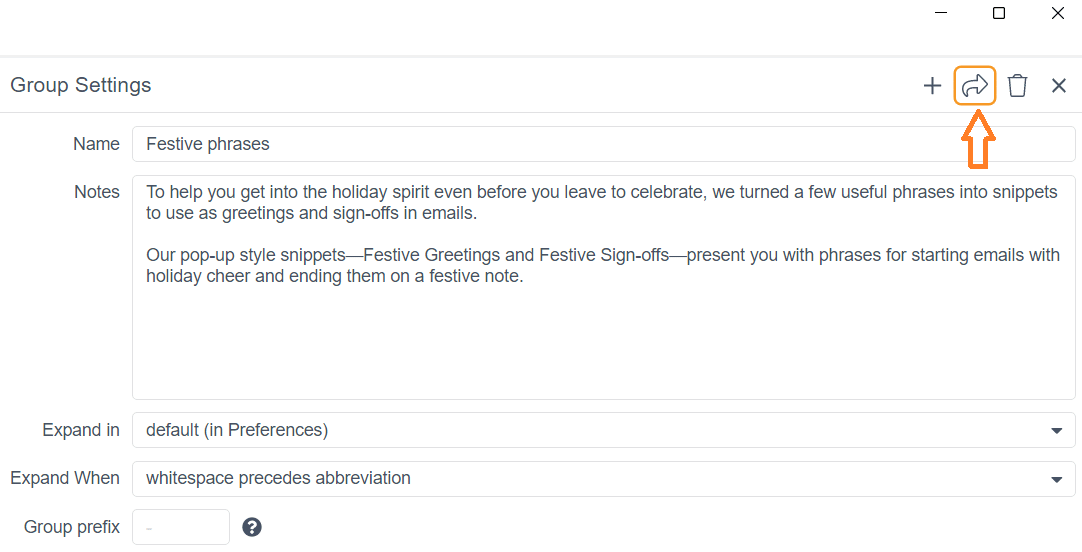
Task: Add a new item with the plus icon
Action: [932, 86]
